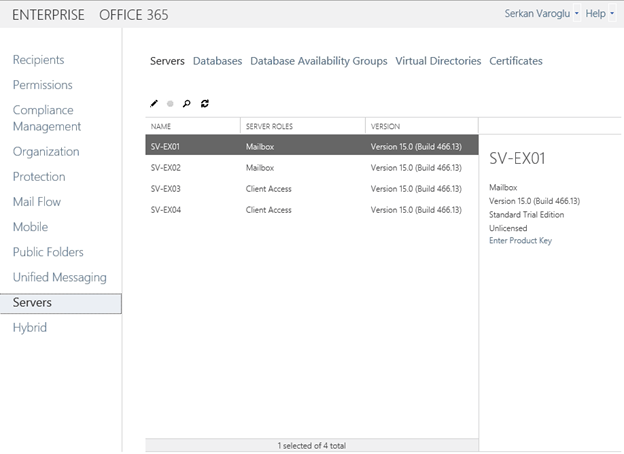Click Standard Trial Edition text

click(x=526, y=215)
